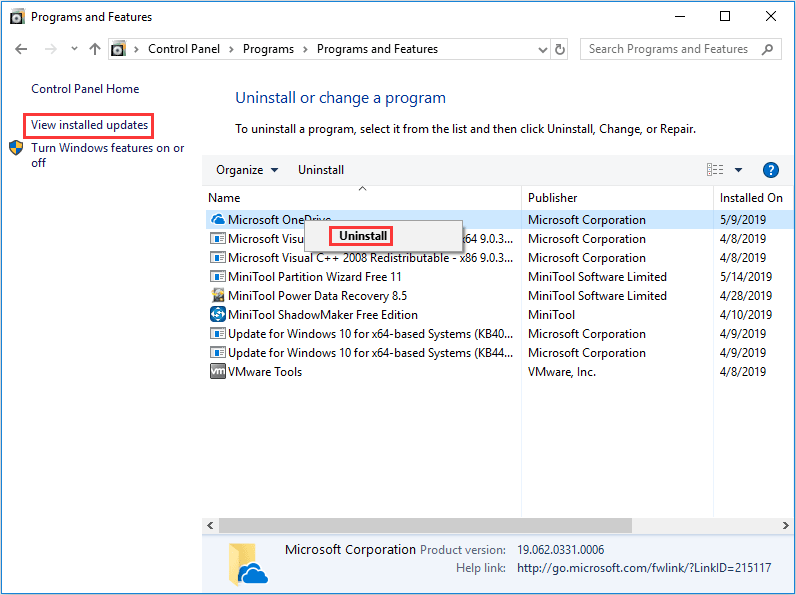The height and width of the screenshot is (595, 796).
Task: Click MiniTool publisher cell of ShadowMaker
Action: [551, 315]
